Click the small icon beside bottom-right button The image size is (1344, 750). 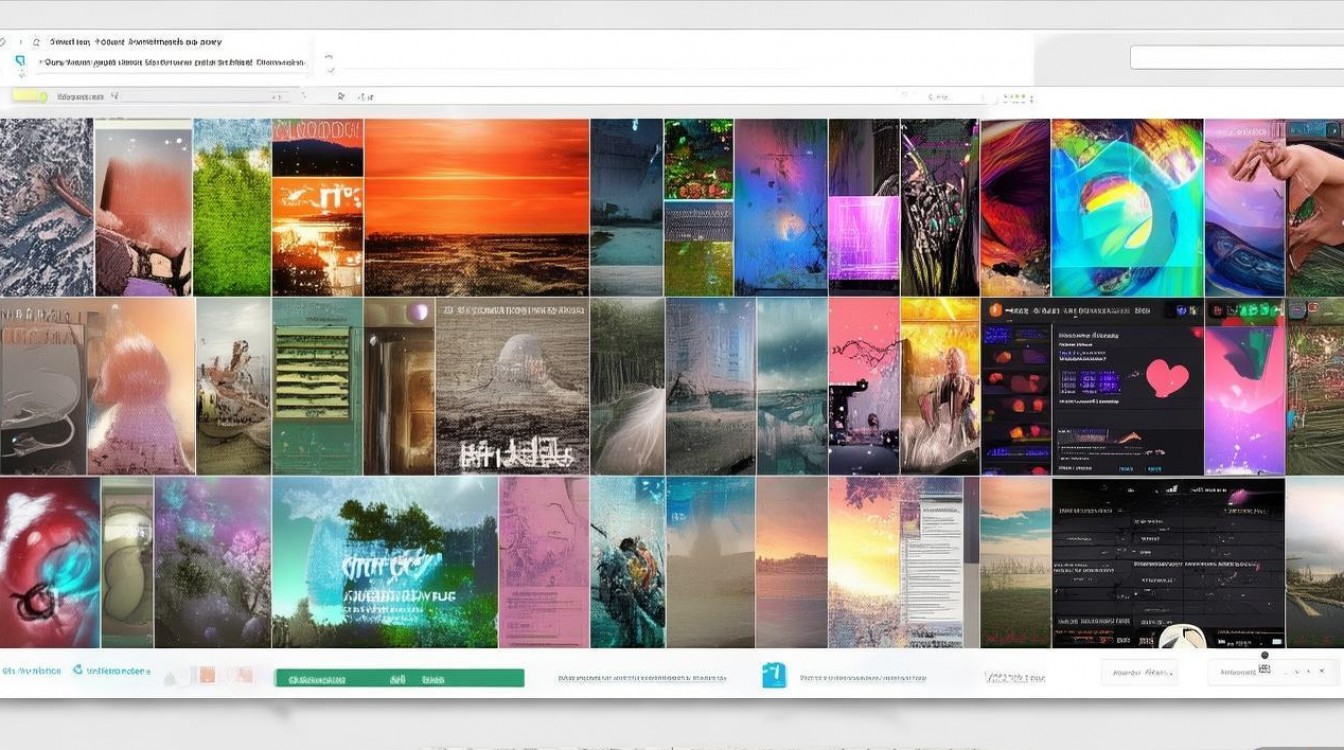1263,669
